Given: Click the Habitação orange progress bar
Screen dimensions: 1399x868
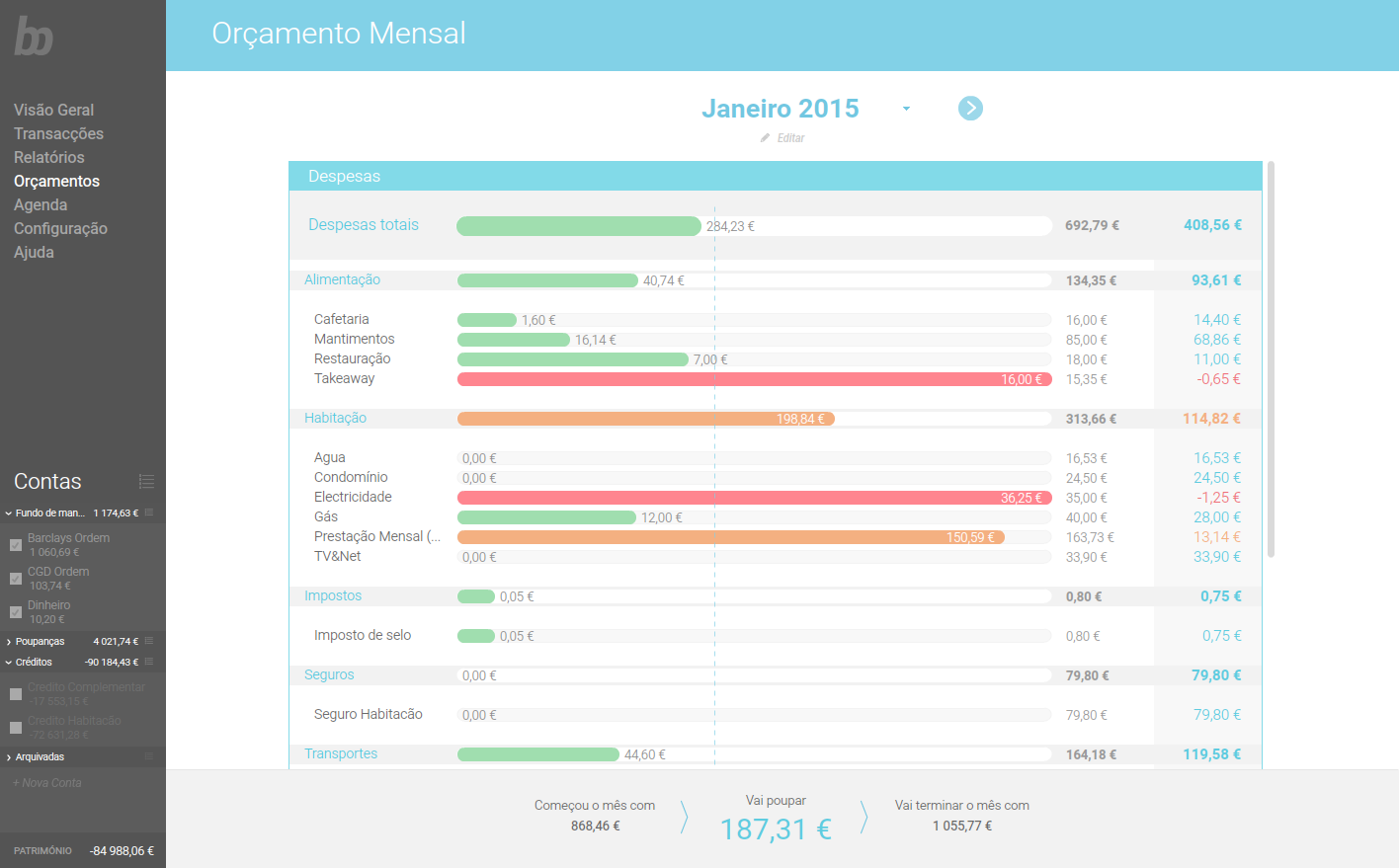Looking at the screenshot, I should pyautogui.click(x=646, y=419).
